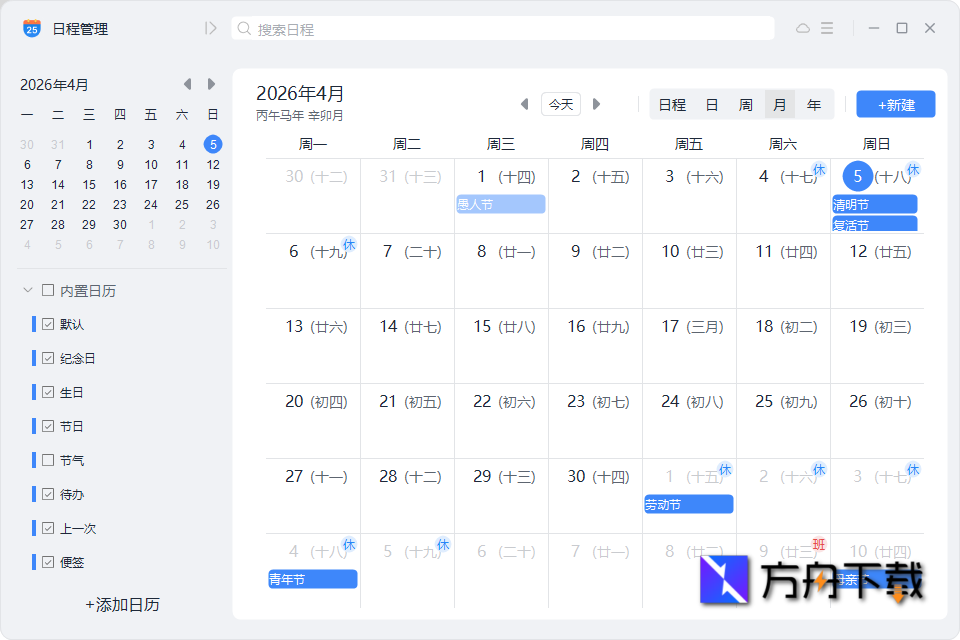Select the highlighted date 5 circle

click(x=857, y=176)
